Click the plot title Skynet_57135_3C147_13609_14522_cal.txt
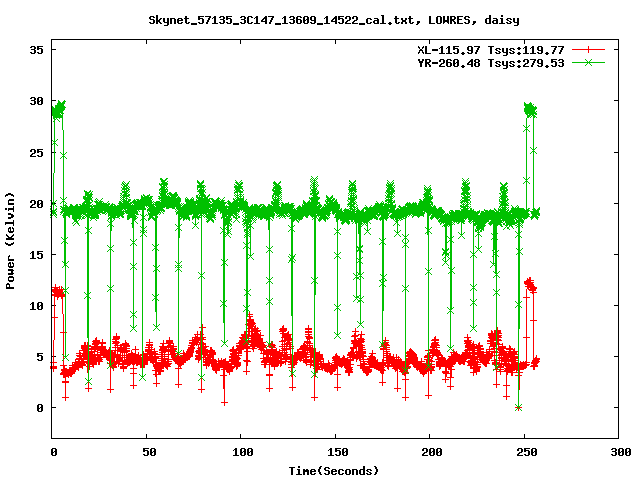Viewport: 640px width, 480px height. [284, 20]
